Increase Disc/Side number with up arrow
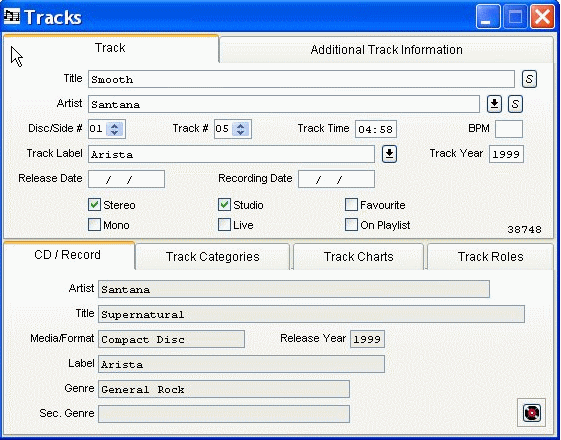 (x=114, y=125)
